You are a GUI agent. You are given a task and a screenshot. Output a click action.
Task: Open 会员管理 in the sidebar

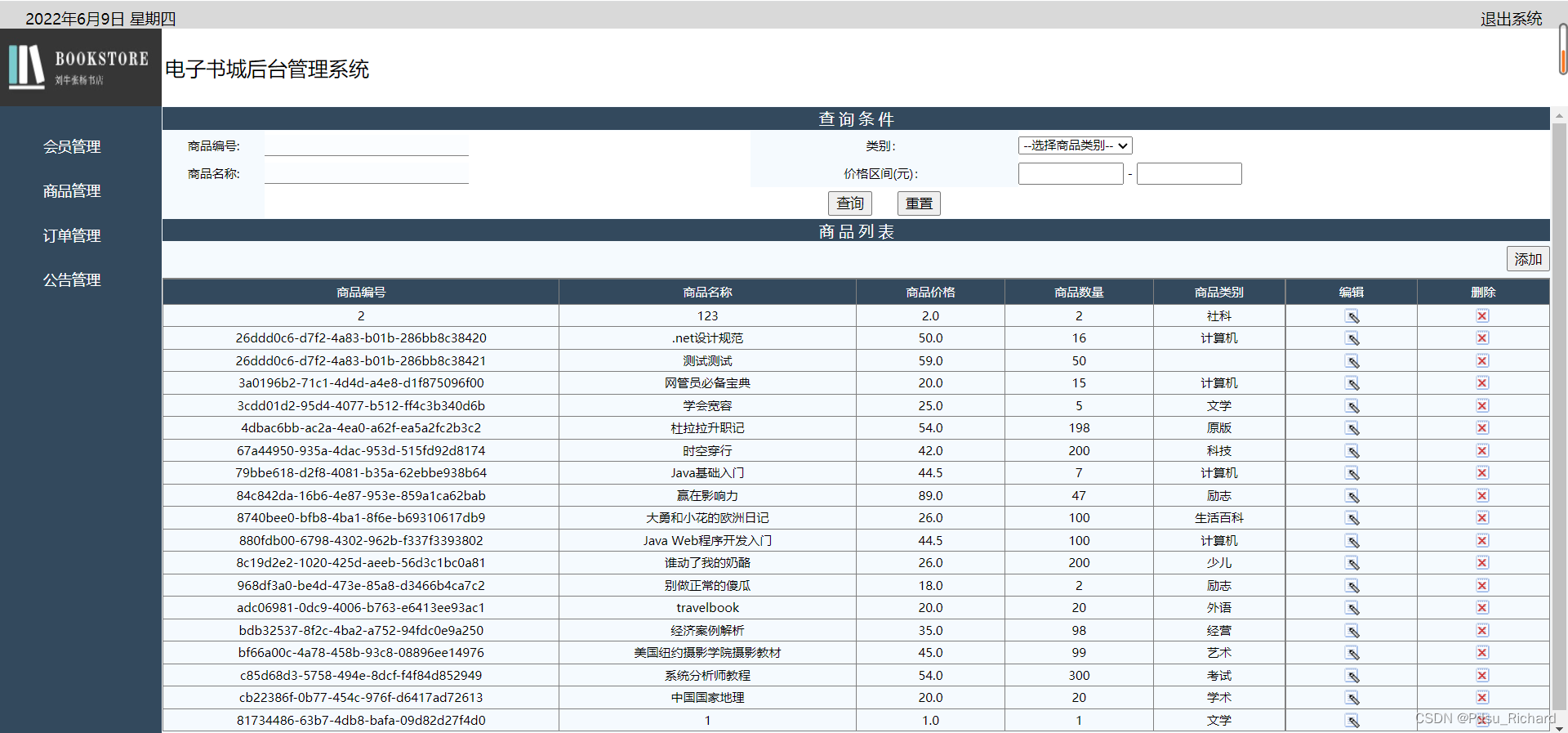[72, 146]
